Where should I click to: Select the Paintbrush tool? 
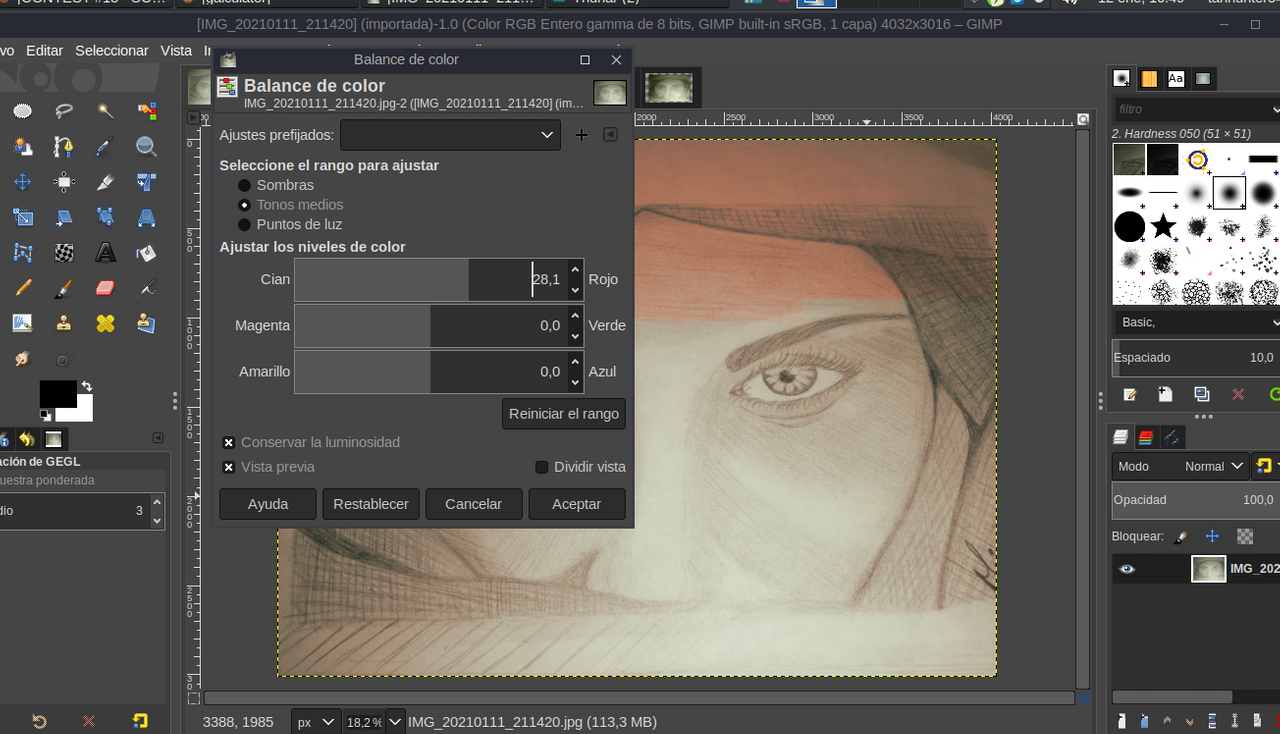coord(64,288)
